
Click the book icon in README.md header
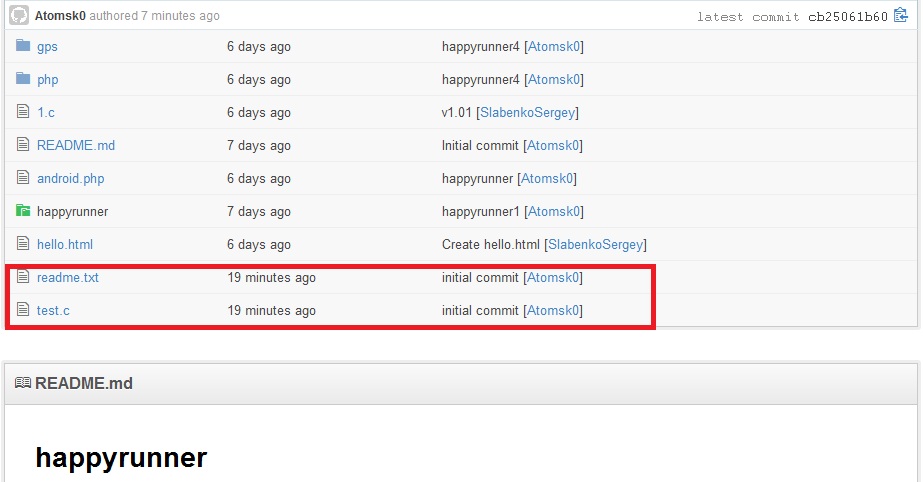coord(22,383)
